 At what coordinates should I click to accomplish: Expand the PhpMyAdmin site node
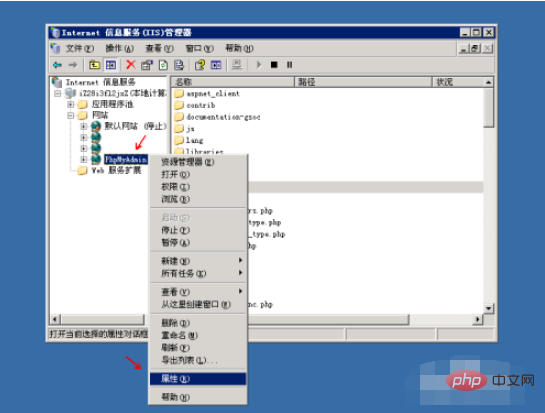point(83,159)
